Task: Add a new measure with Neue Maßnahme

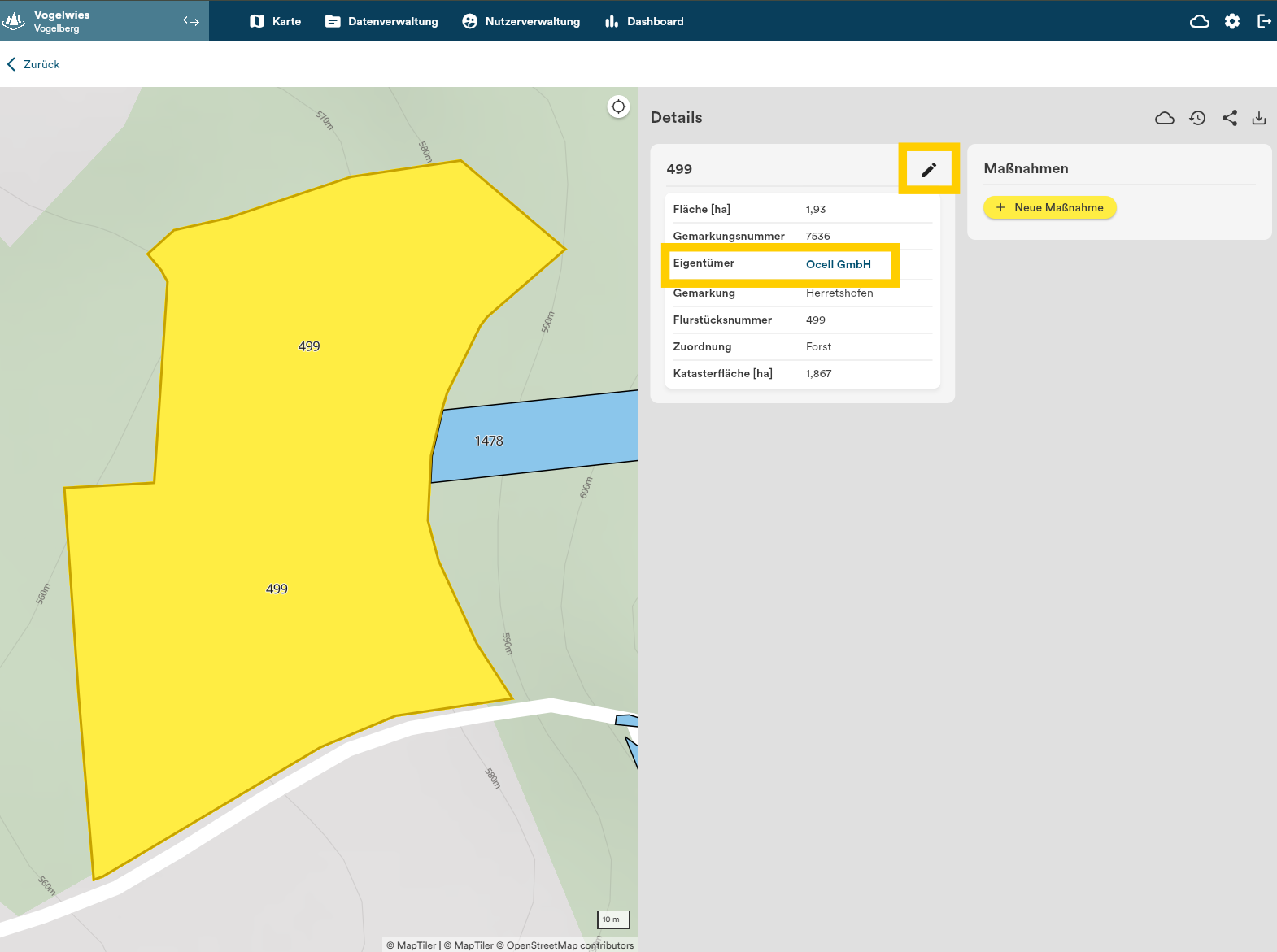Action: coord(1049,207)
